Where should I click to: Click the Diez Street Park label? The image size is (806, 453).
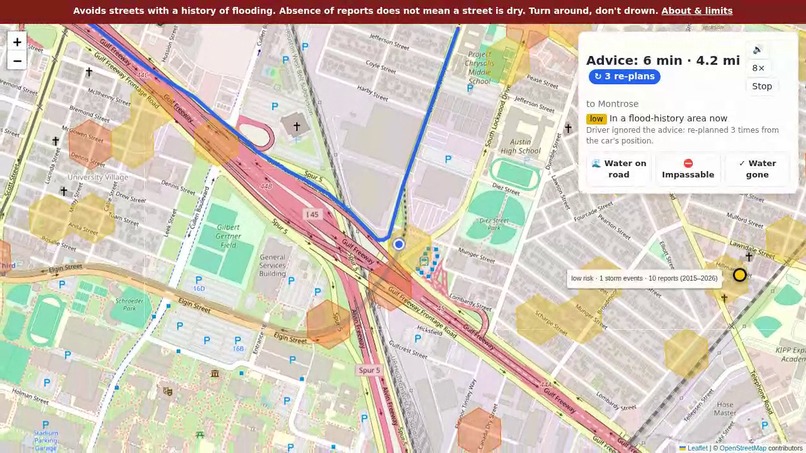coord(493,223)
